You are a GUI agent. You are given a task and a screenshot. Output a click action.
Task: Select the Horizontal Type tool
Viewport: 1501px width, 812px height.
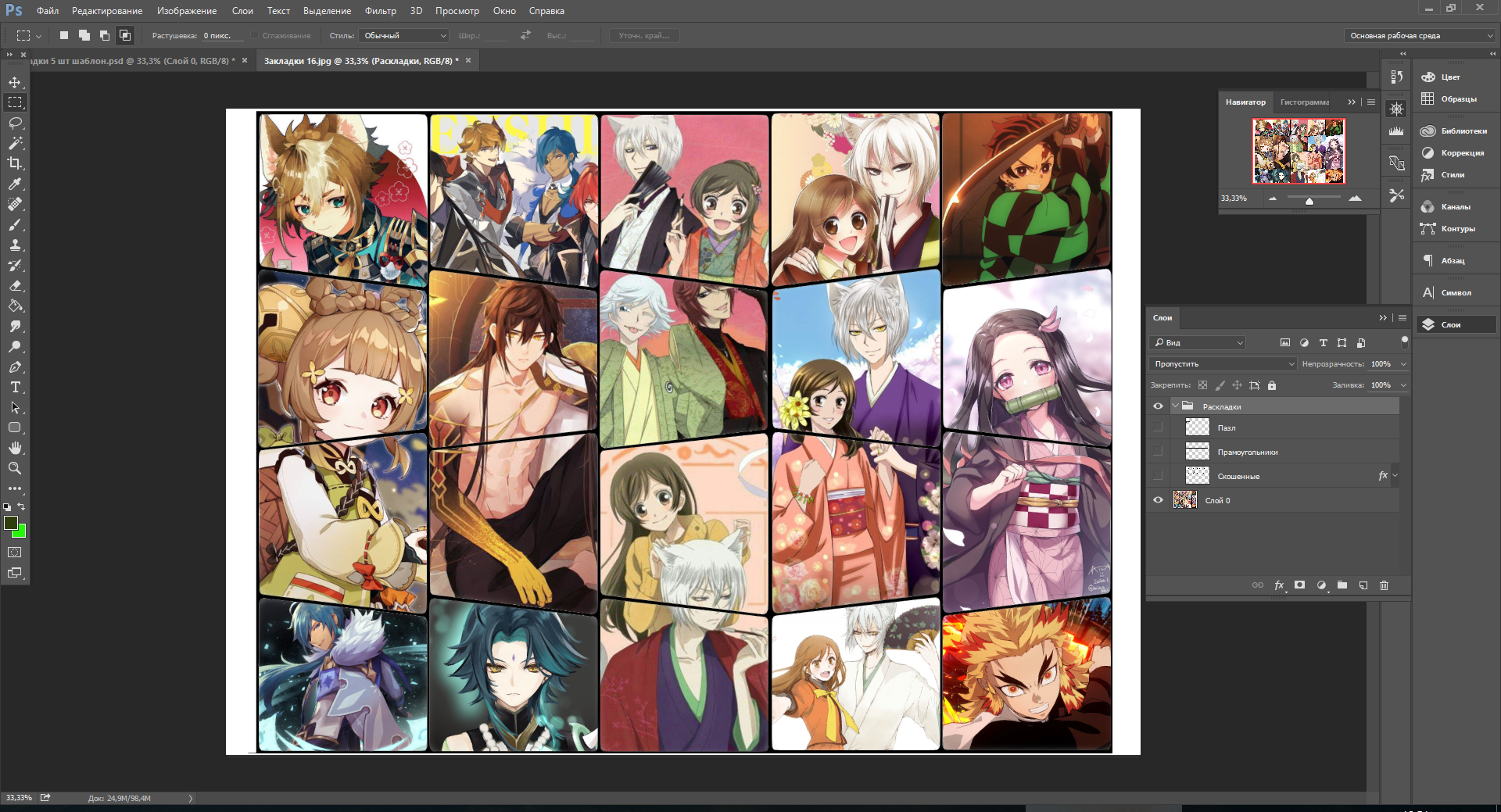[x=15, y=387]
